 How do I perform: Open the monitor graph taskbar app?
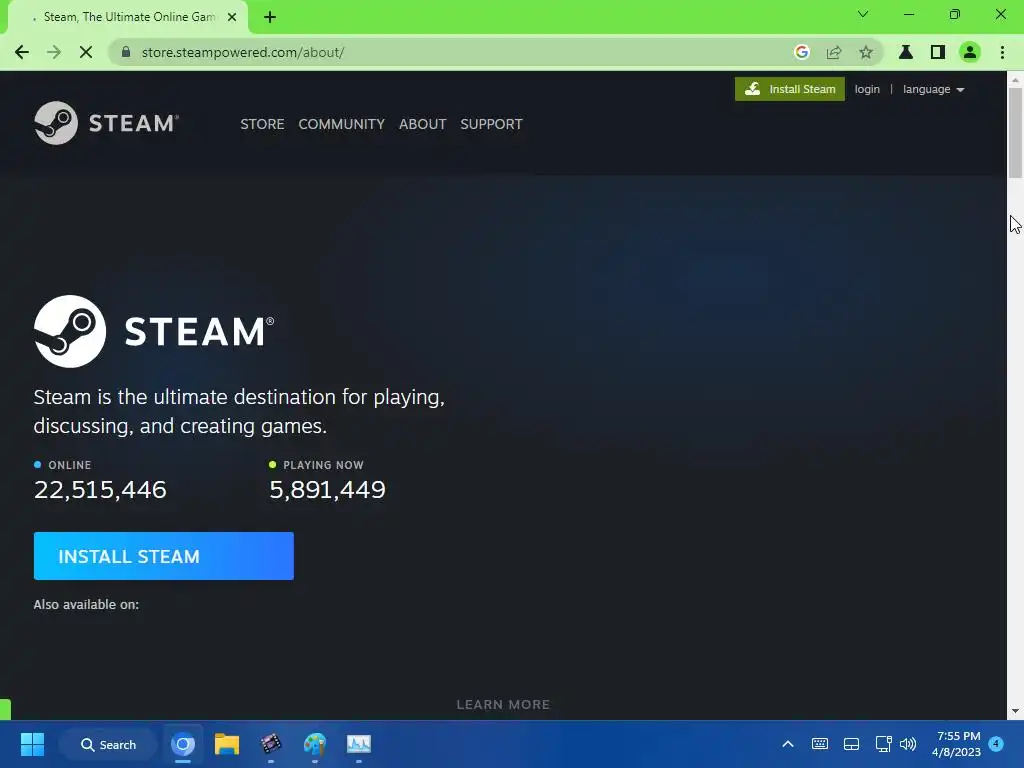click(x=359, y=744)
